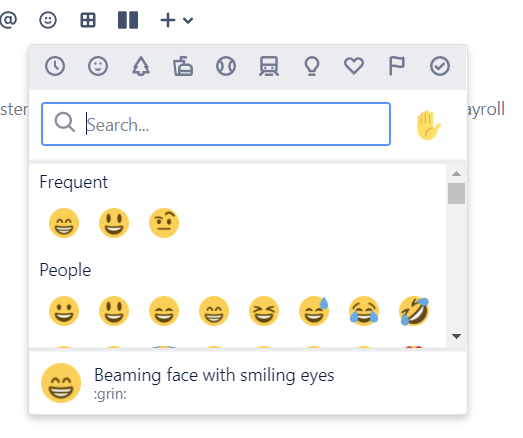Click the layouts two-column icon
523x438 pixels.
(128, 20)
